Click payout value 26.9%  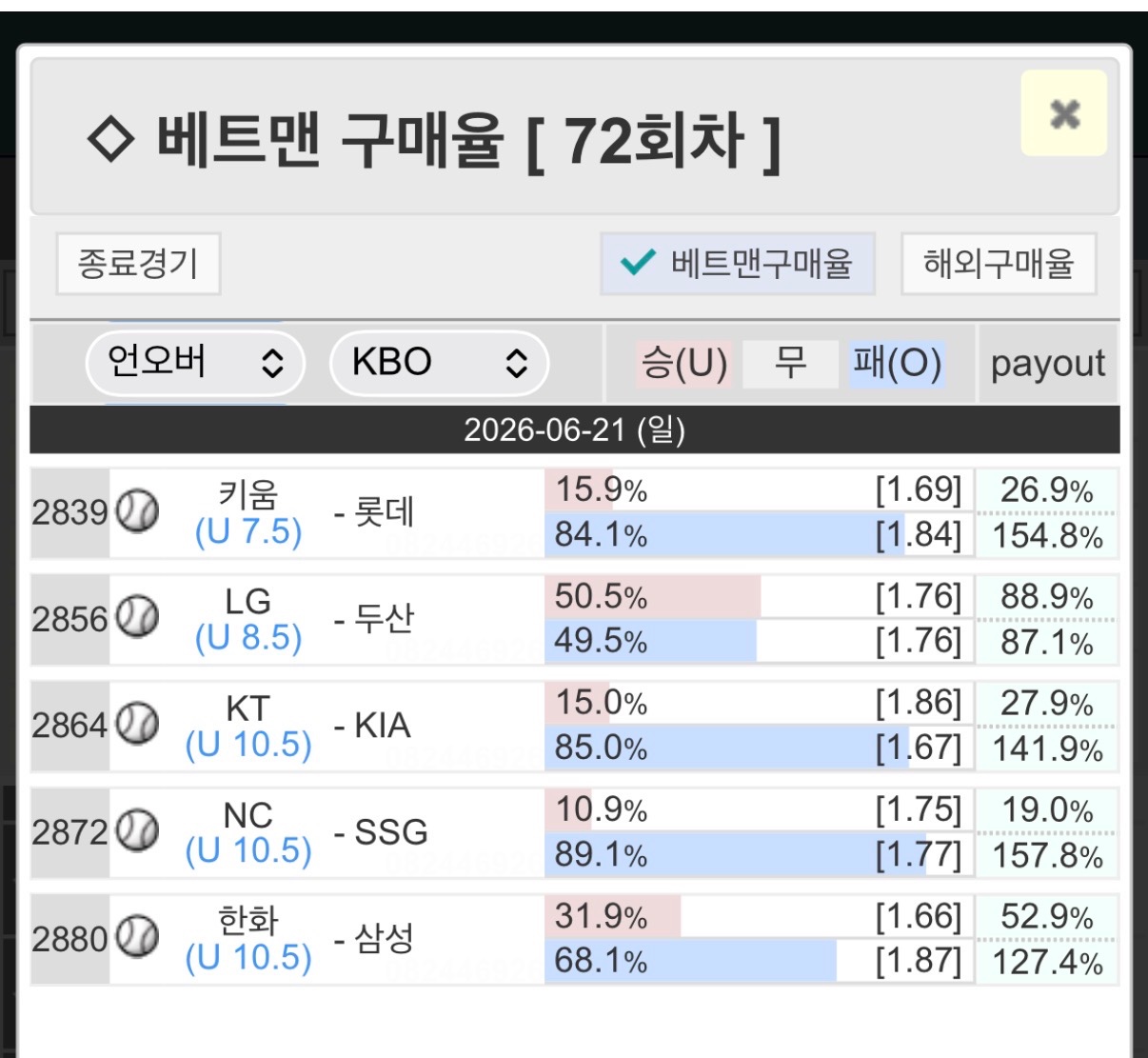pyautogui.click(x=1047, y=490)
